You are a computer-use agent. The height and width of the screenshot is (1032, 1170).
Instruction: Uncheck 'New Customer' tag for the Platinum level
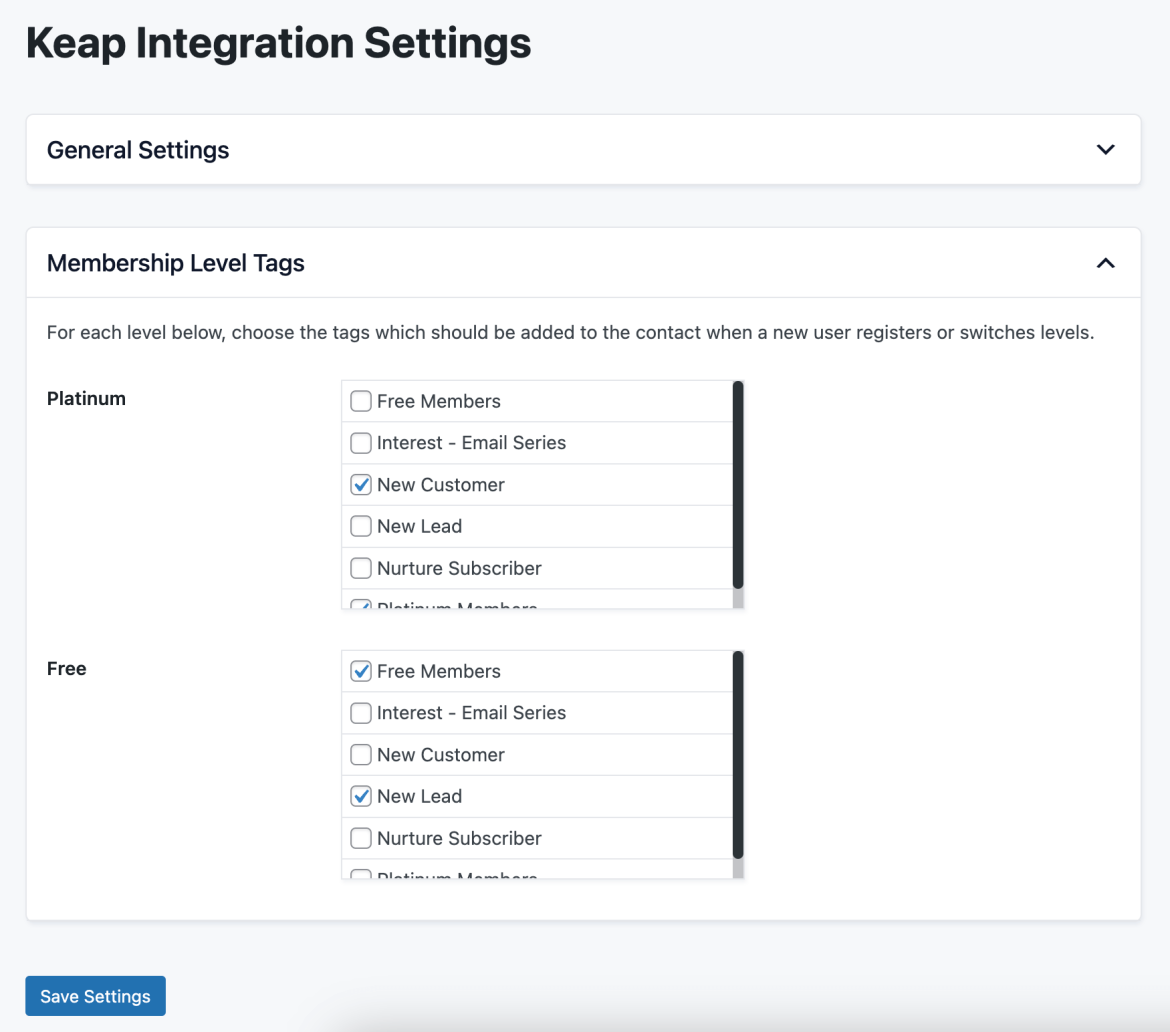361,484
